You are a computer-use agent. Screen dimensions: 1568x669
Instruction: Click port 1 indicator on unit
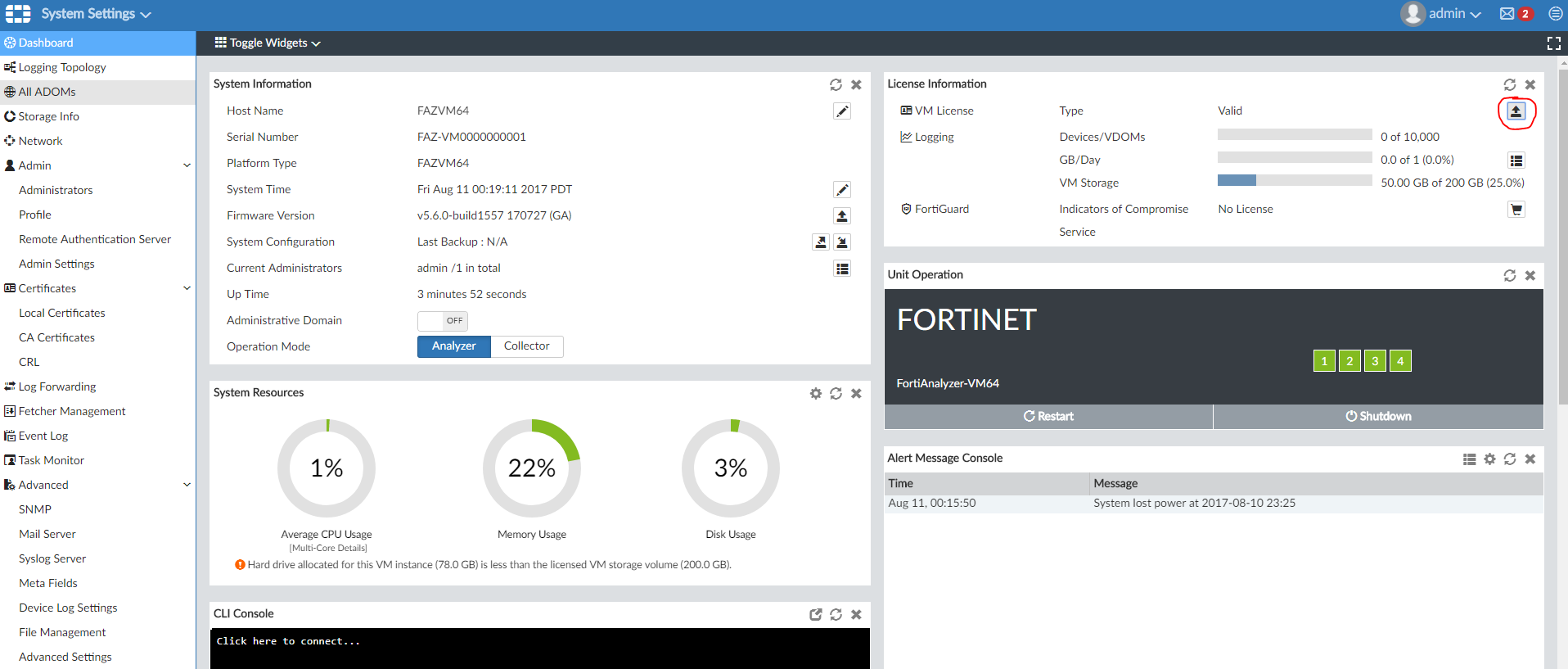point(1324,361)
